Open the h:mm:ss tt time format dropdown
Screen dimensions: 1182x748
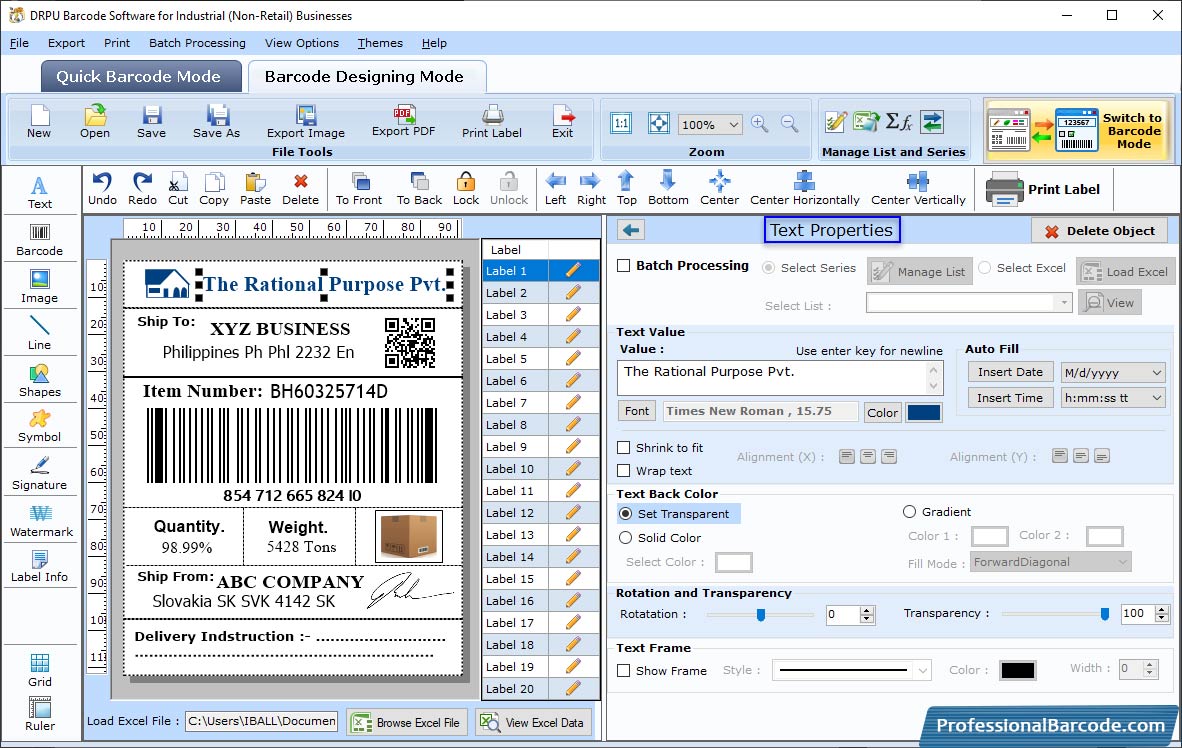pos(1156,398)
